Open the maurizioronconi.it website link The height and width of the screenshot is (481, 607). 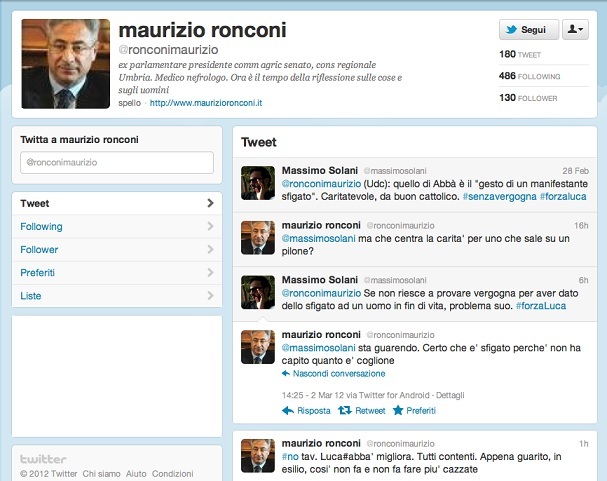pyautogui.click(x=206, y=103)
